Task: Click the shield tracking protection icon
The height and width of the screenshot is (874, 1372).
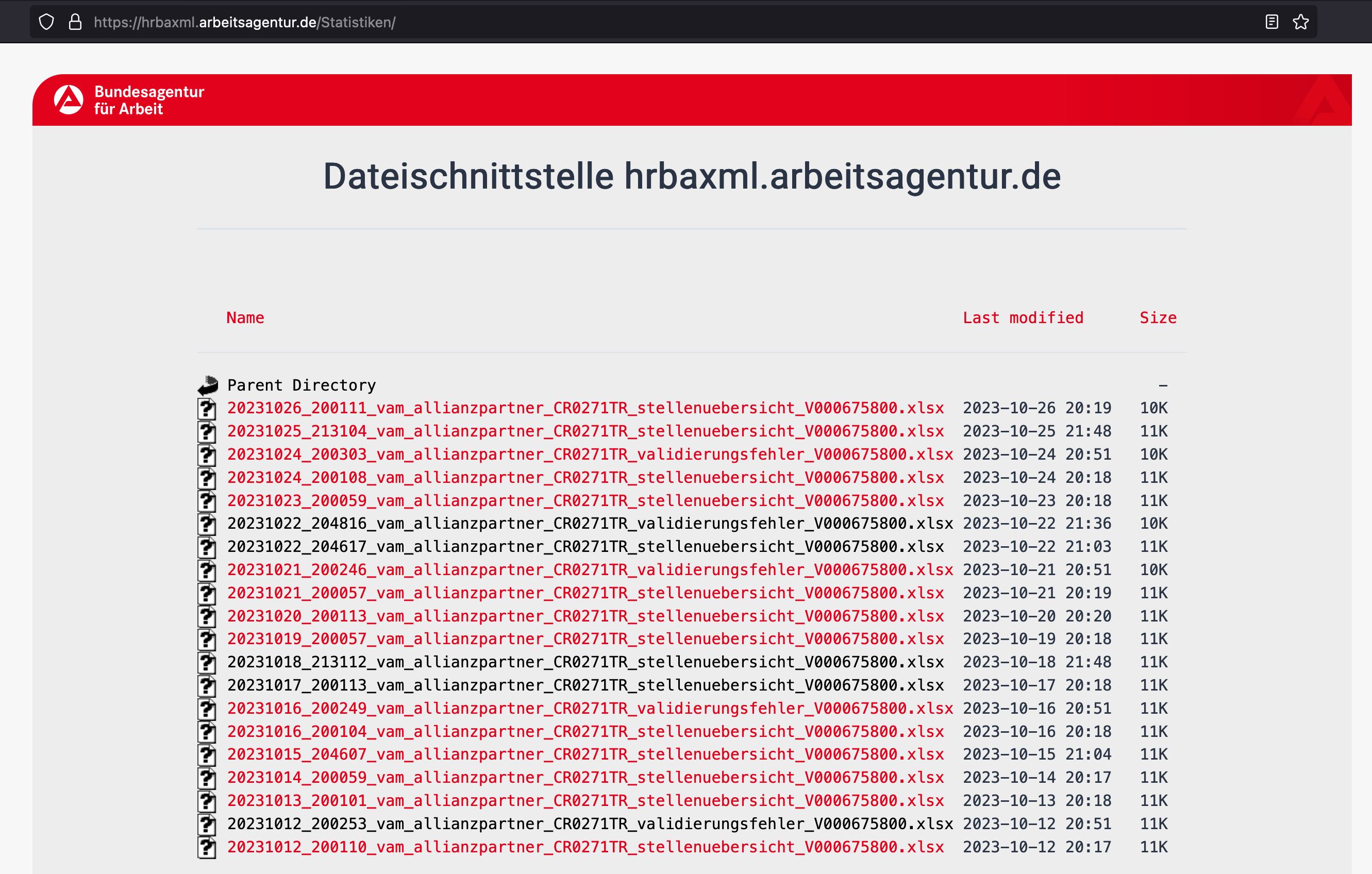Action: coord(46,22)
